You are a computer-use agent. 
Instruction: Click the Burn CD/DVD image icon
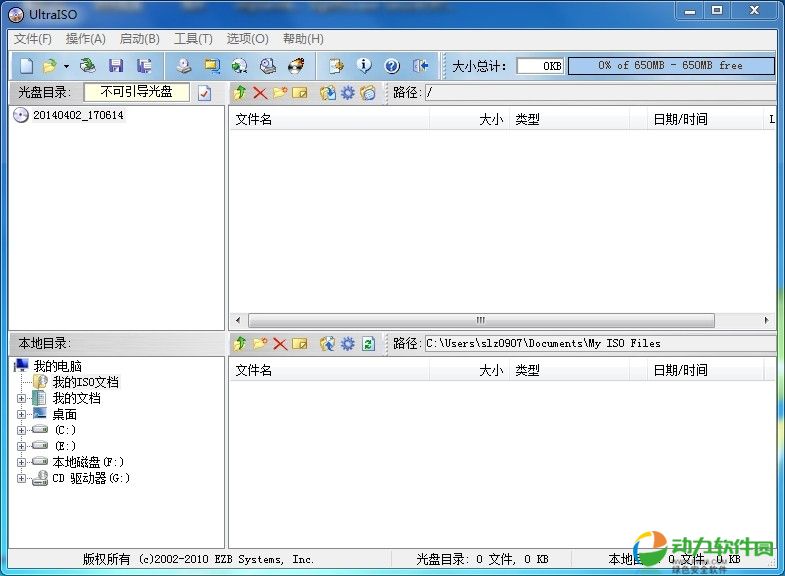[x=296, y=66]
